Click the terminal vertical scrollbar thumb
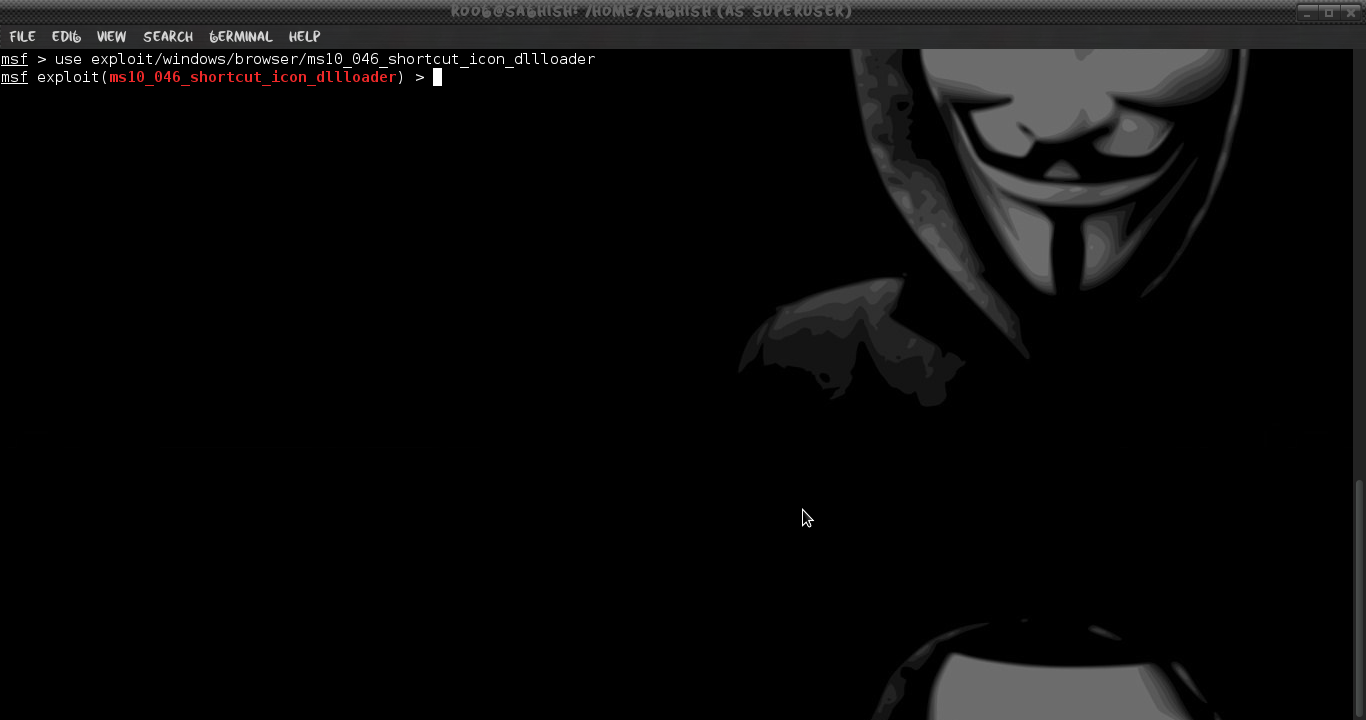1366x720 pixels. coord(1360,599)
